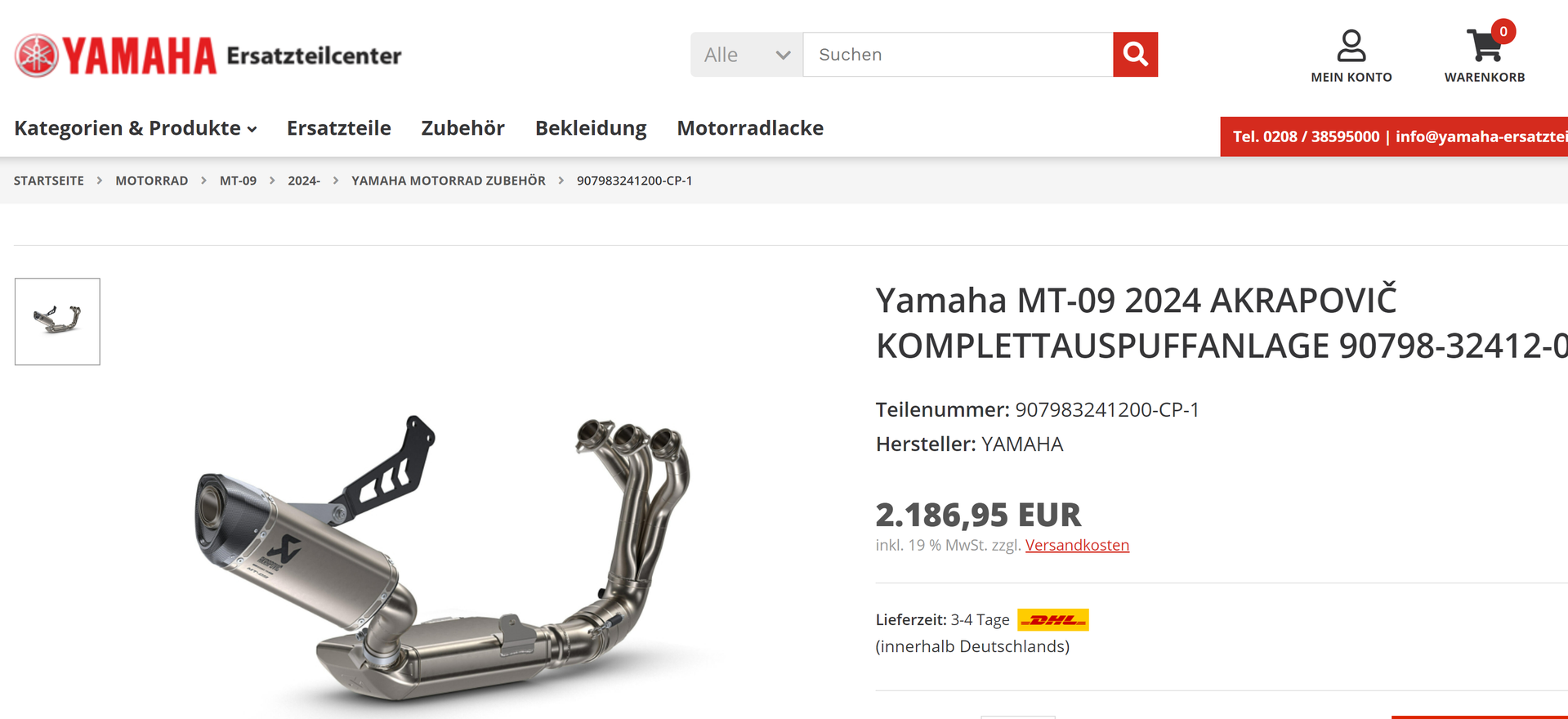Open the Zubehör menu item
Image resolution: width=1568 pixels, height=719 pixels.
pos(462,128)
